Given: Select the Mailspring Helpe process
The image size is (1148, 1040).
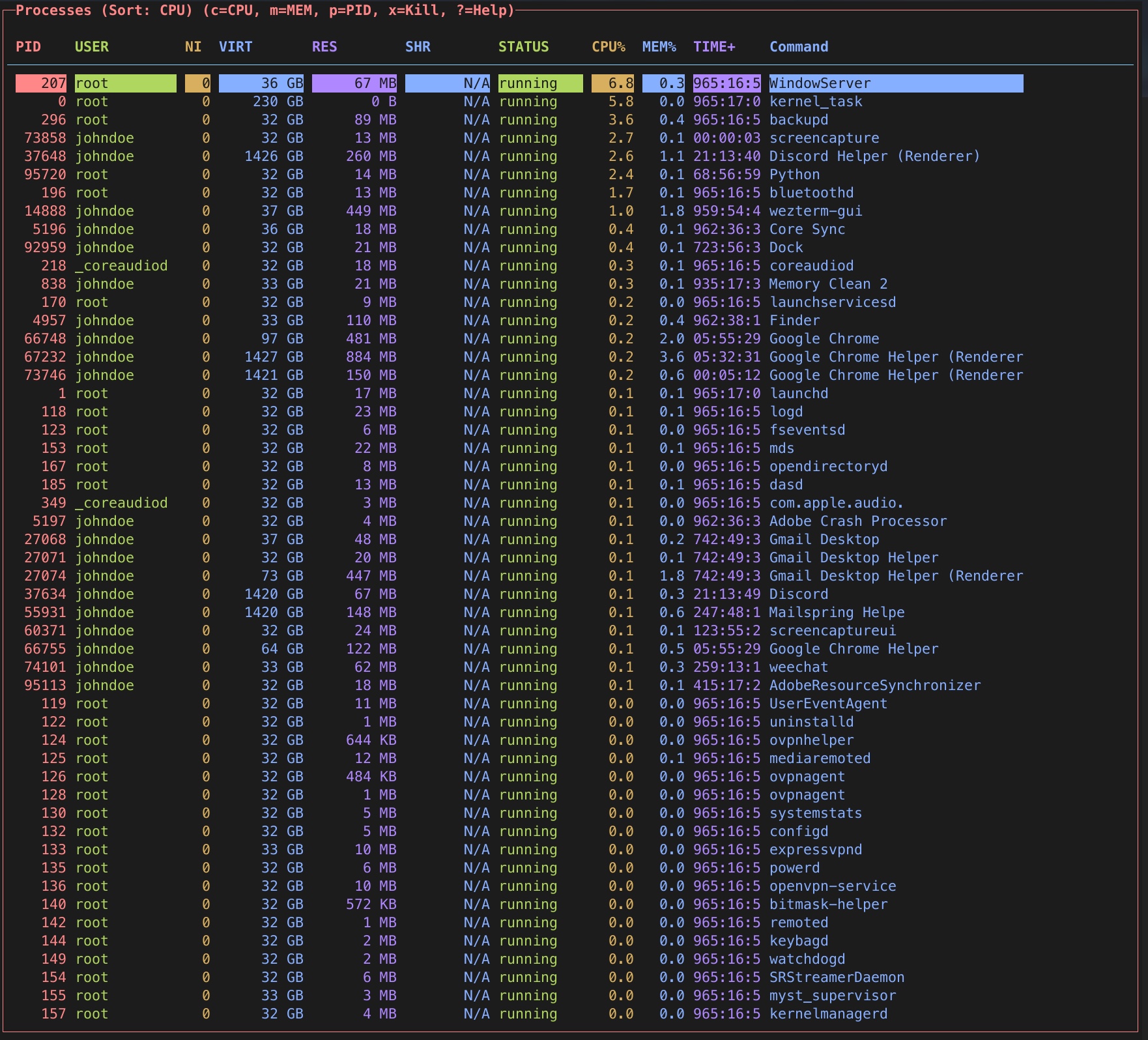Looking at the screenshot, I should pos(519,613).
